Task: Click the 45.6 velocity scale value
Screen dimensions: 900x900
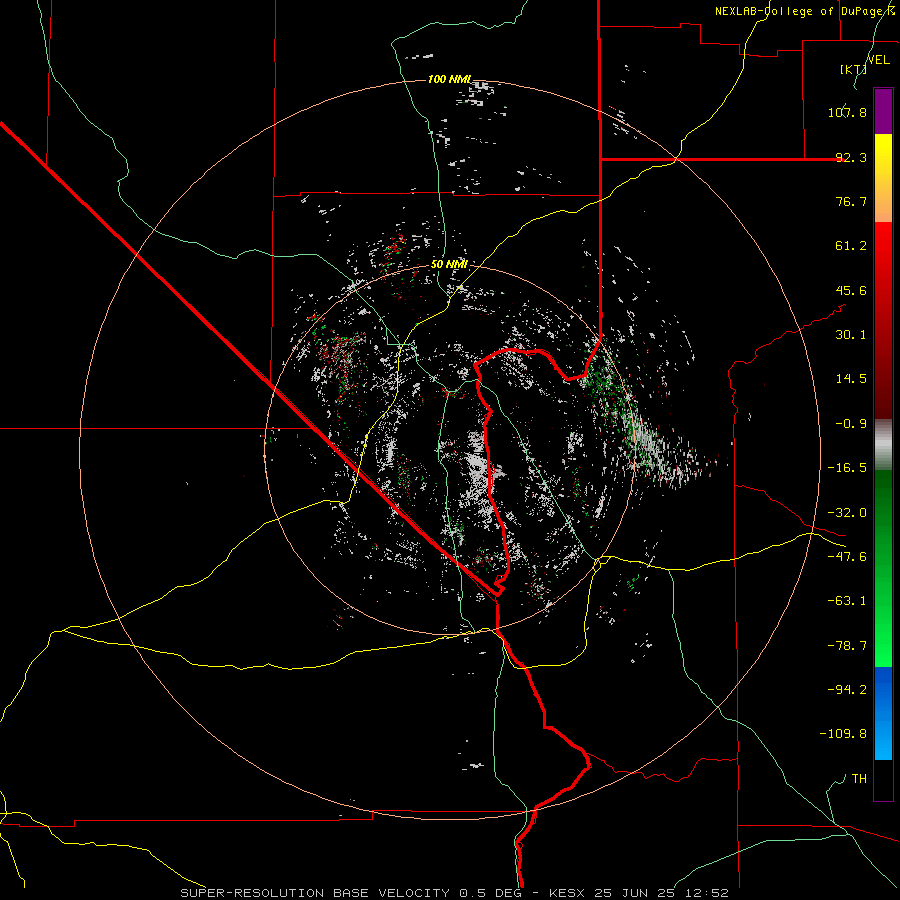Action: 851,290
